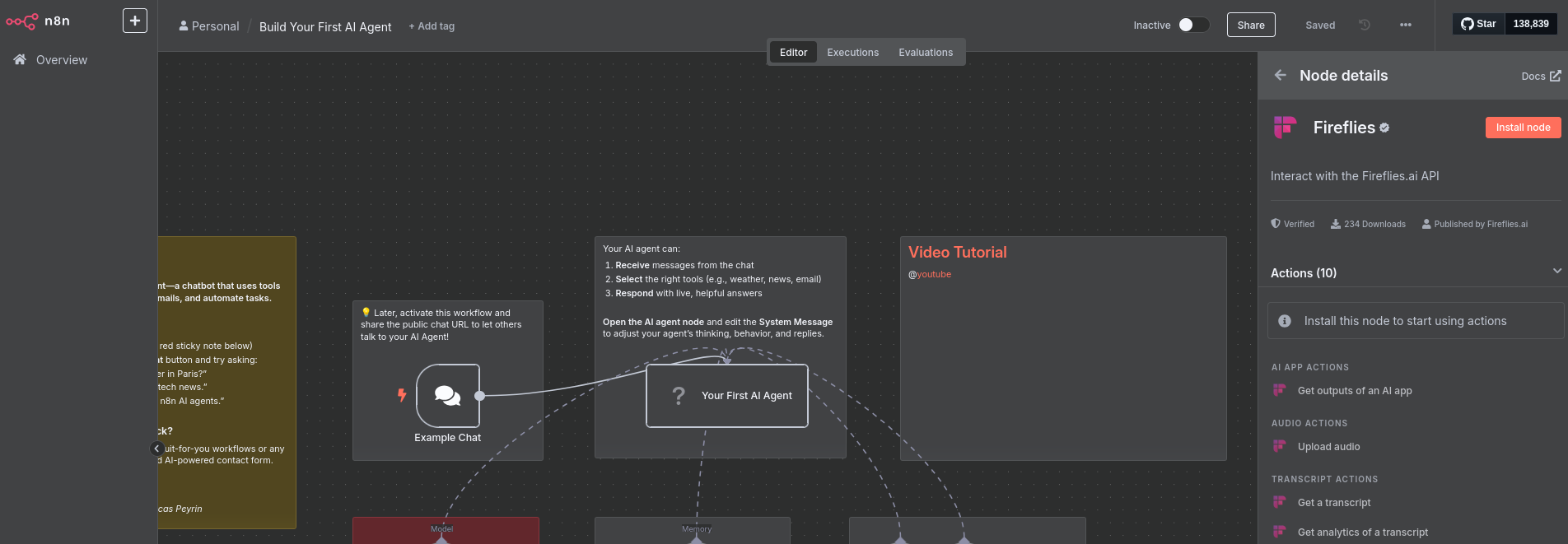Click the verified badge beside Fireflies
Image resolution: width=1568 pixels, height=544 pixels.
coord(1384,128)
